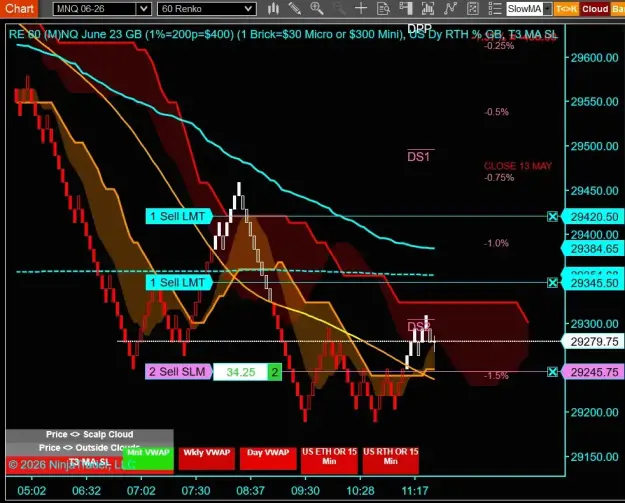Cancel the 29345.50 sell limit order X
Viewport: 625px width, 503px height.
coord(552,283)
